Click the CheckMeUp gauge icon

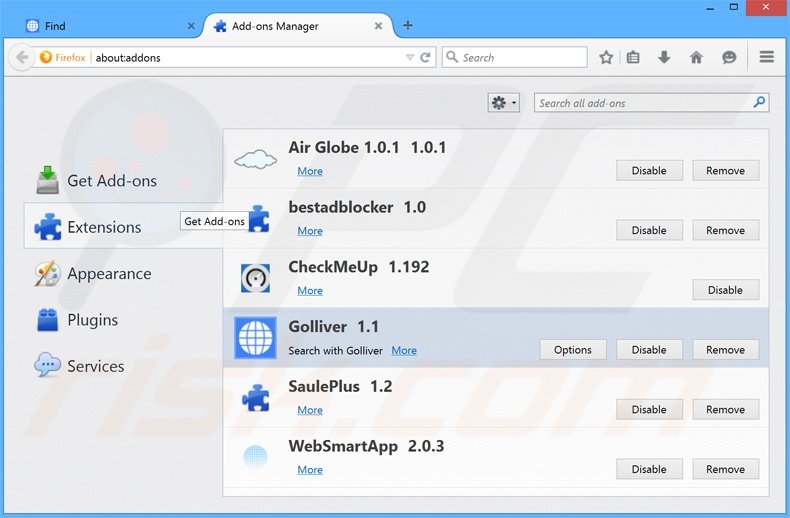point(255,278)
